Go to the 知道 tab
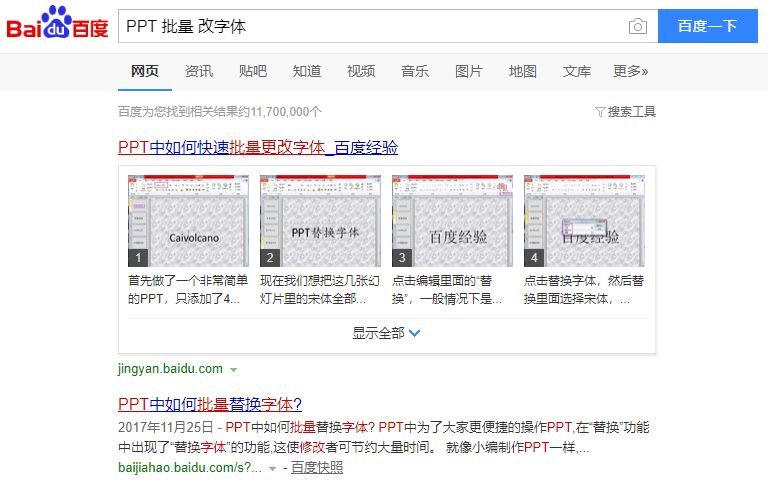The height and width of the screenshot is (486, 768). pos(307,72)
